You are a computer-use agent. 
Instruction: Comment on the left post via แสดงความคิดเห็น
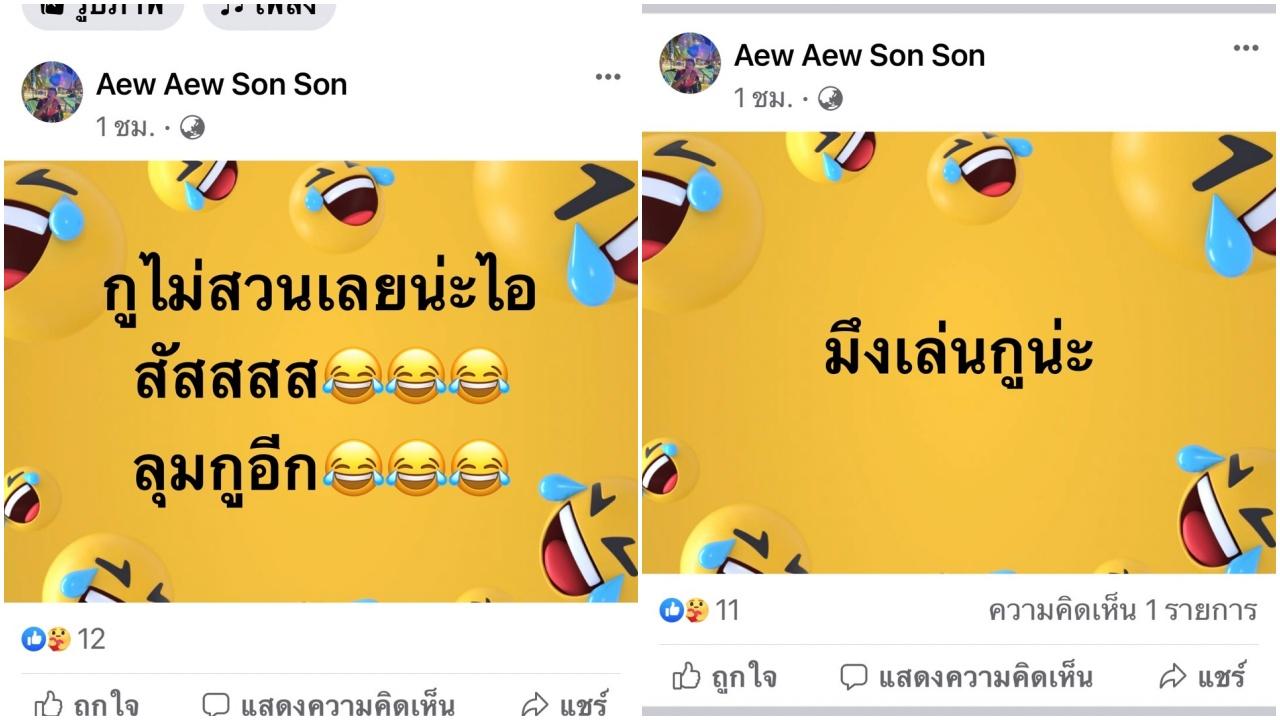[328, 704]
